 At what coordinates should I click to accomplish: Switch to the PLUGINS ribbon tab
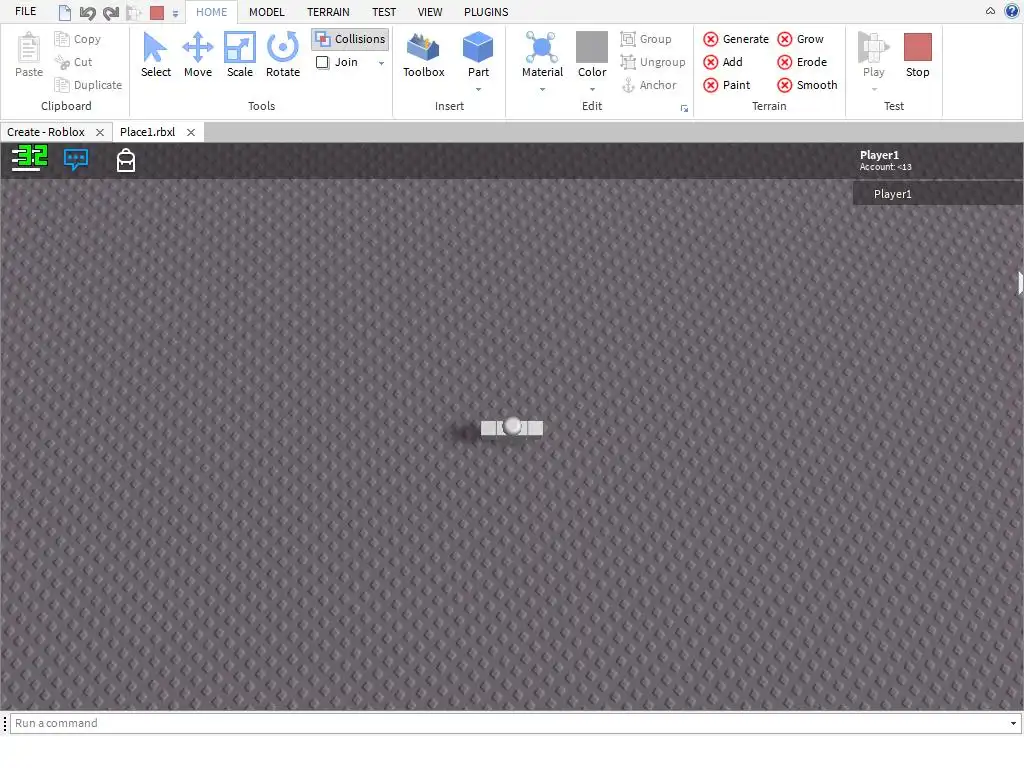486,12
